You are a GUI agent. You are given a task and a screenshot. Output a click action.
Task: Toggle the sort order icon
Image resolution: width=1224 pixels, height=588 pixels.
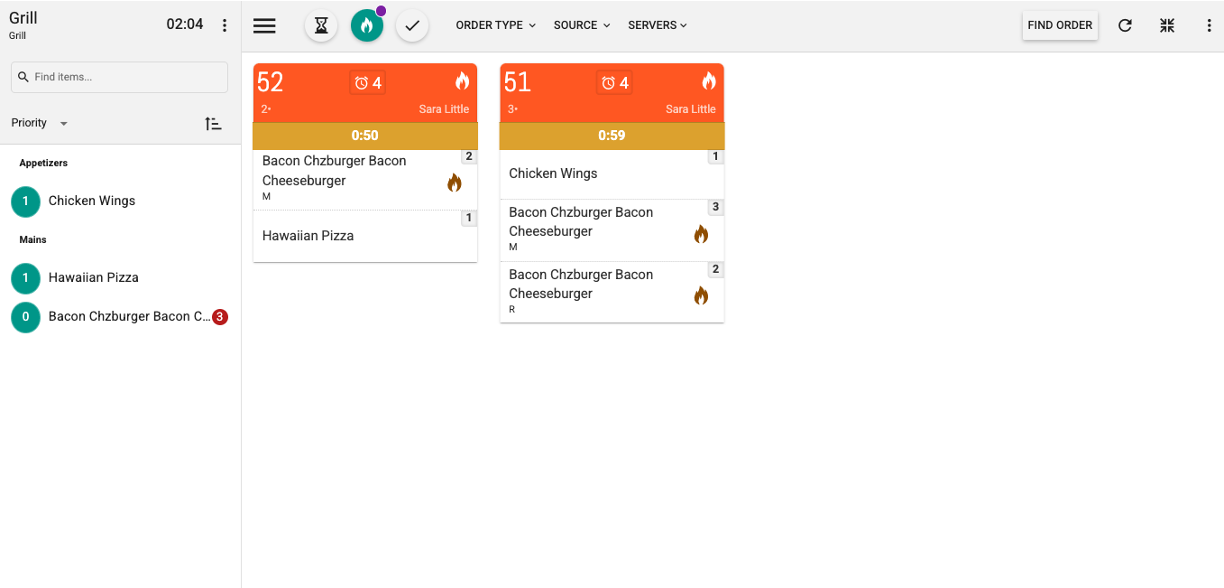pyautogui.click(x=213, y=123)
